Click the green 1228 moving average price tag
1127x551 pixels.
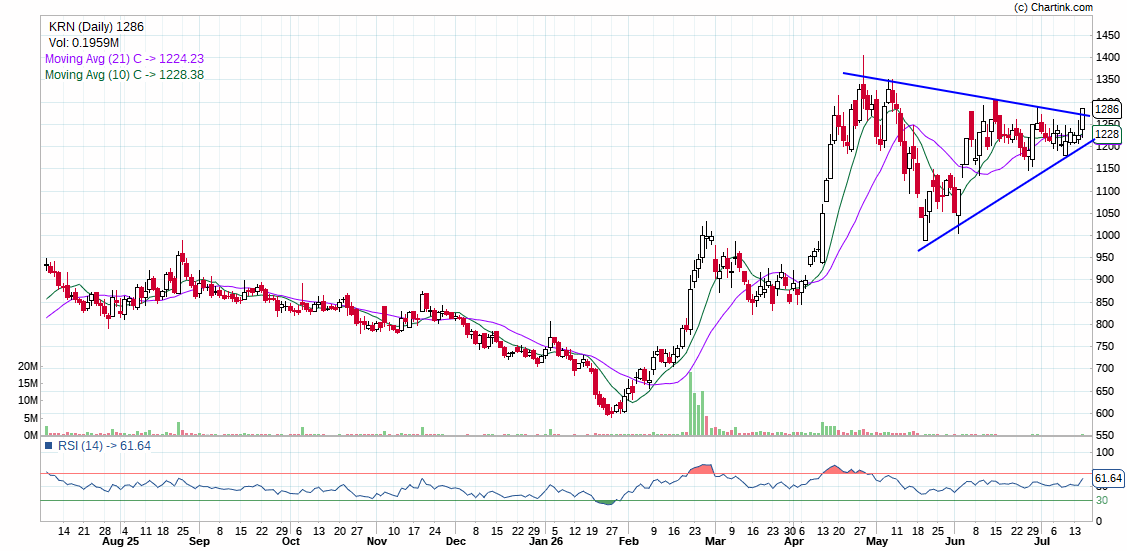pyautogui.click(x=1106, y=134)
